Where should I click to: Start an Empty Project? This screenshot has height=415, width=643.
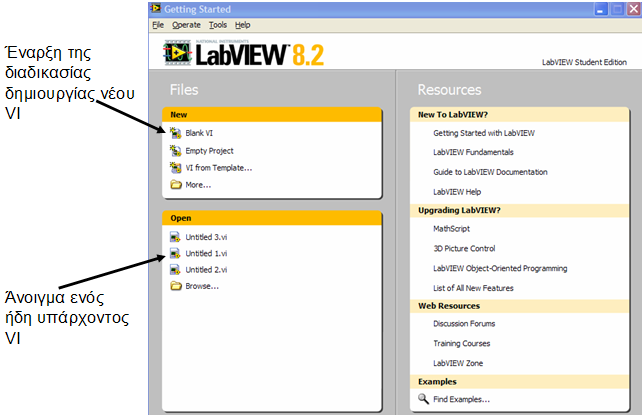pyautogui.click(x=209, y=151)
